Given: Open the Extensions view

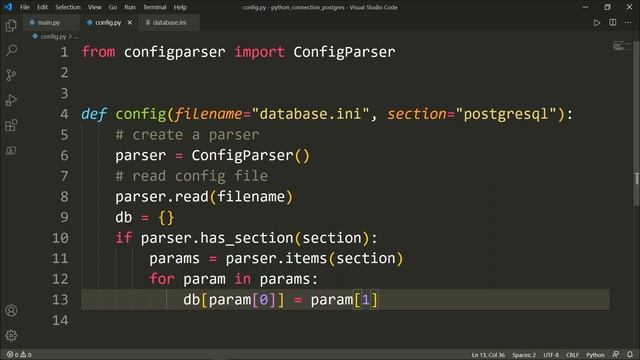Looking at the screenshot, I should [11, 125].
